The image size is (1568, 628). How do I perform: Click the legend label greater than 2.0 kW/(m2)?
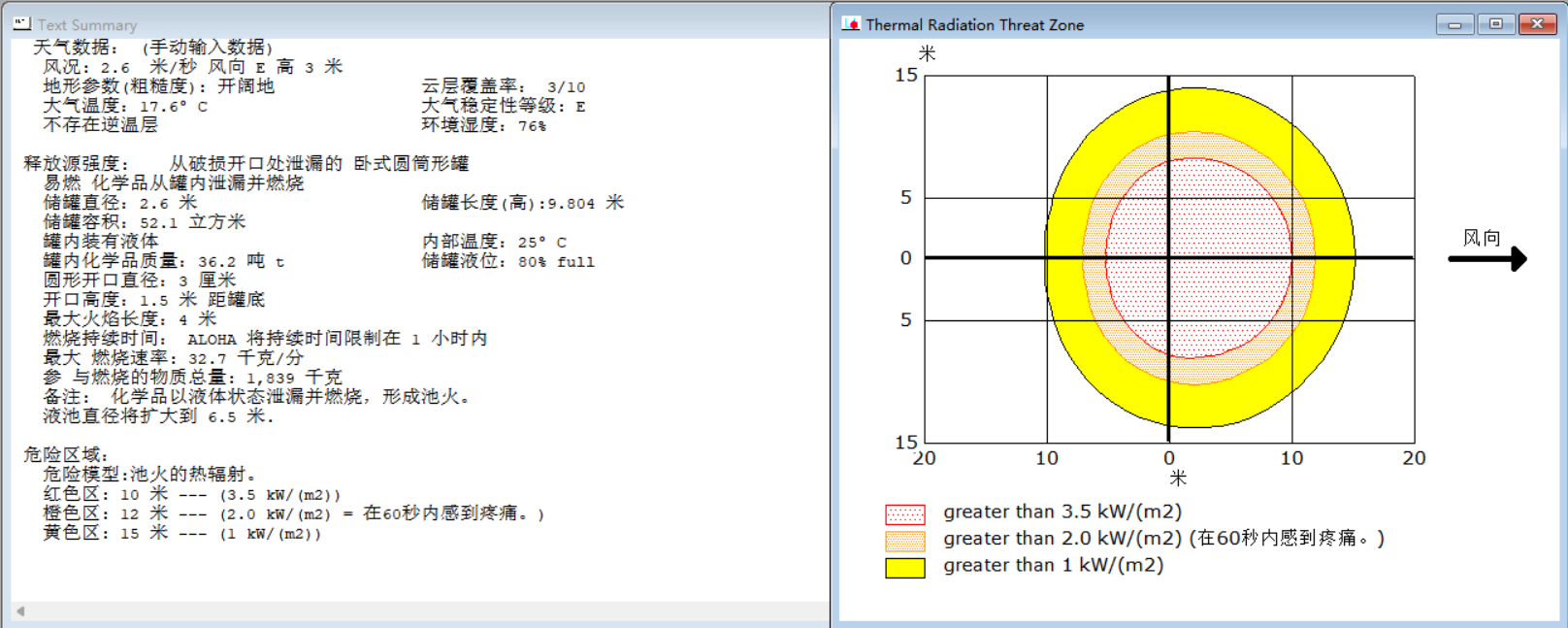point(1163,538)
